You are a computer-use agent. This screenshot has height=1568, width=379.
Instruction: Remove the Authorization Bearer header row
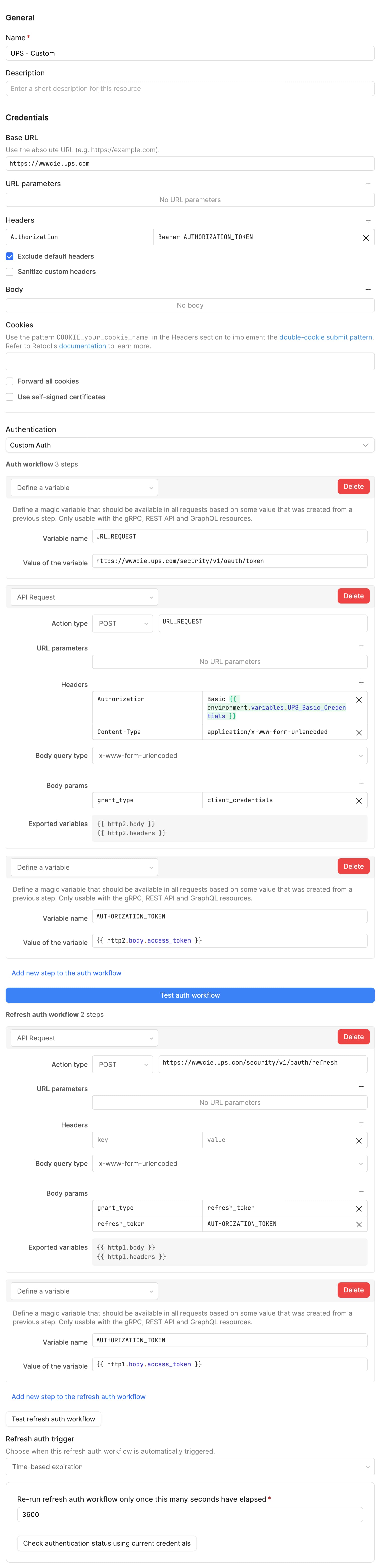366,238
